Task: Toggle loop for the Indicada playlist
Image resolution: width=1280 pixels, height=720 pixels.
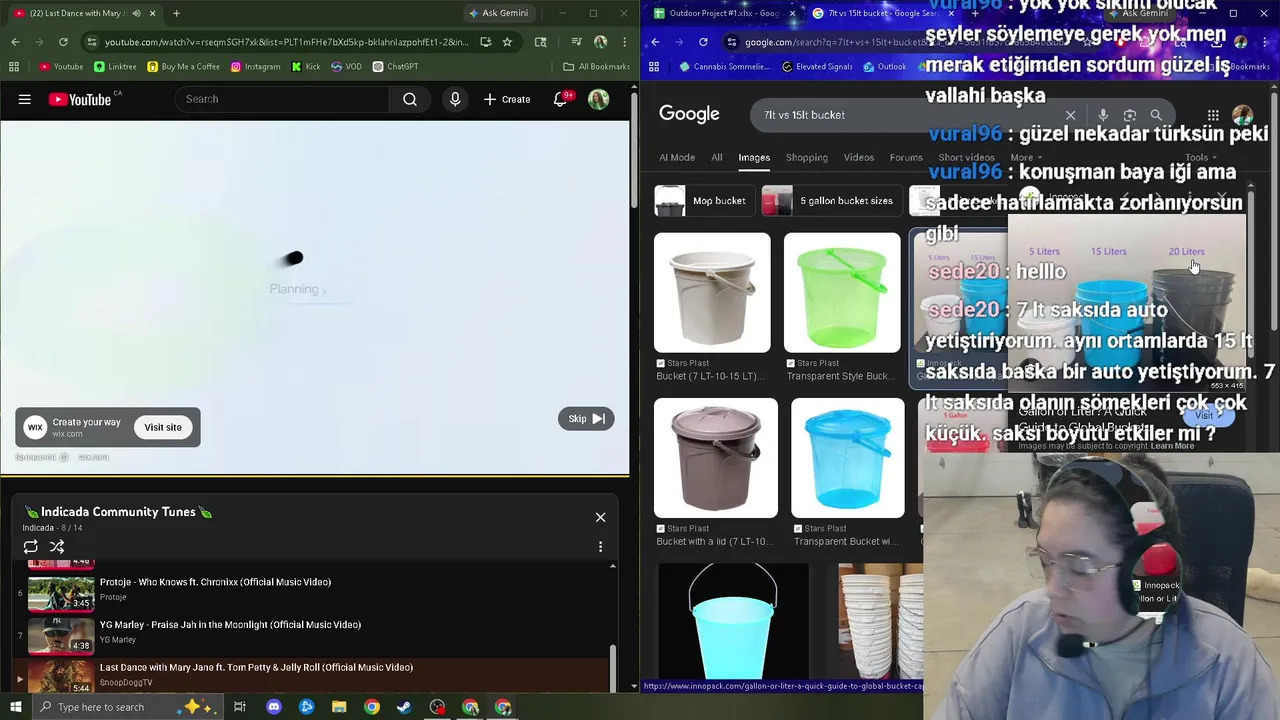Action: [31, 547]
